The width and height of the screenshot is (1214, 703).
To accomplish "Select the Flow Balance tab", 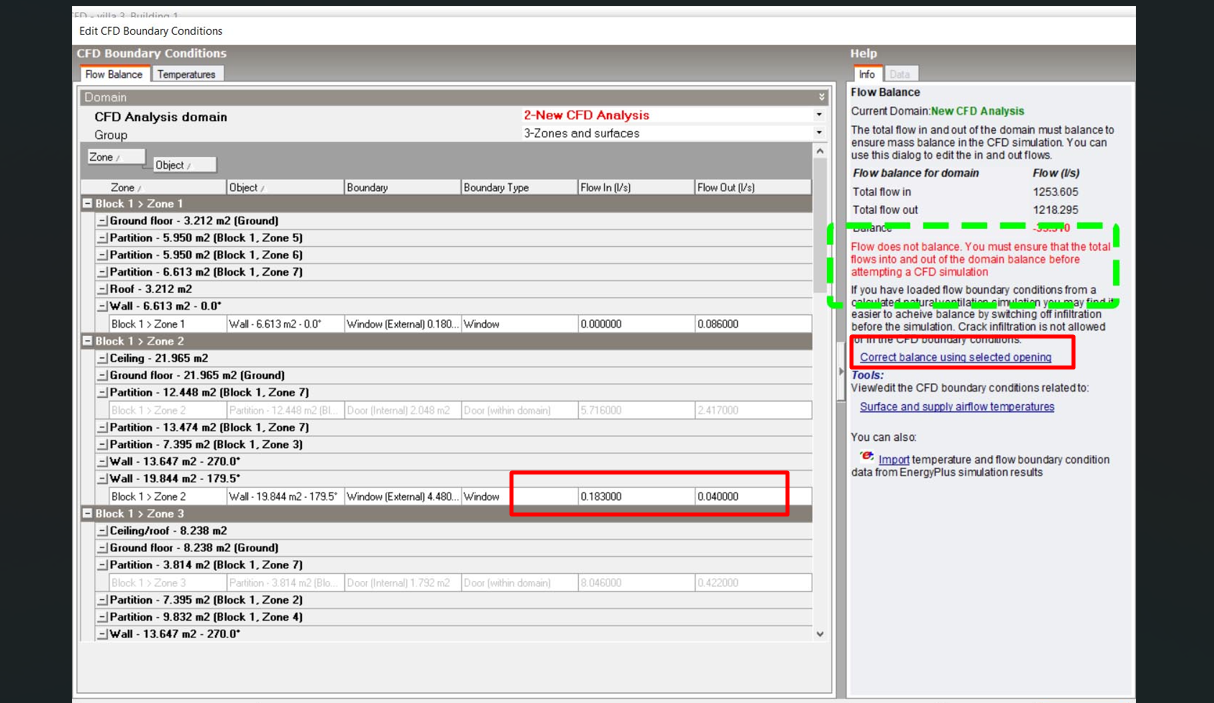I will (x=114, y=74).
